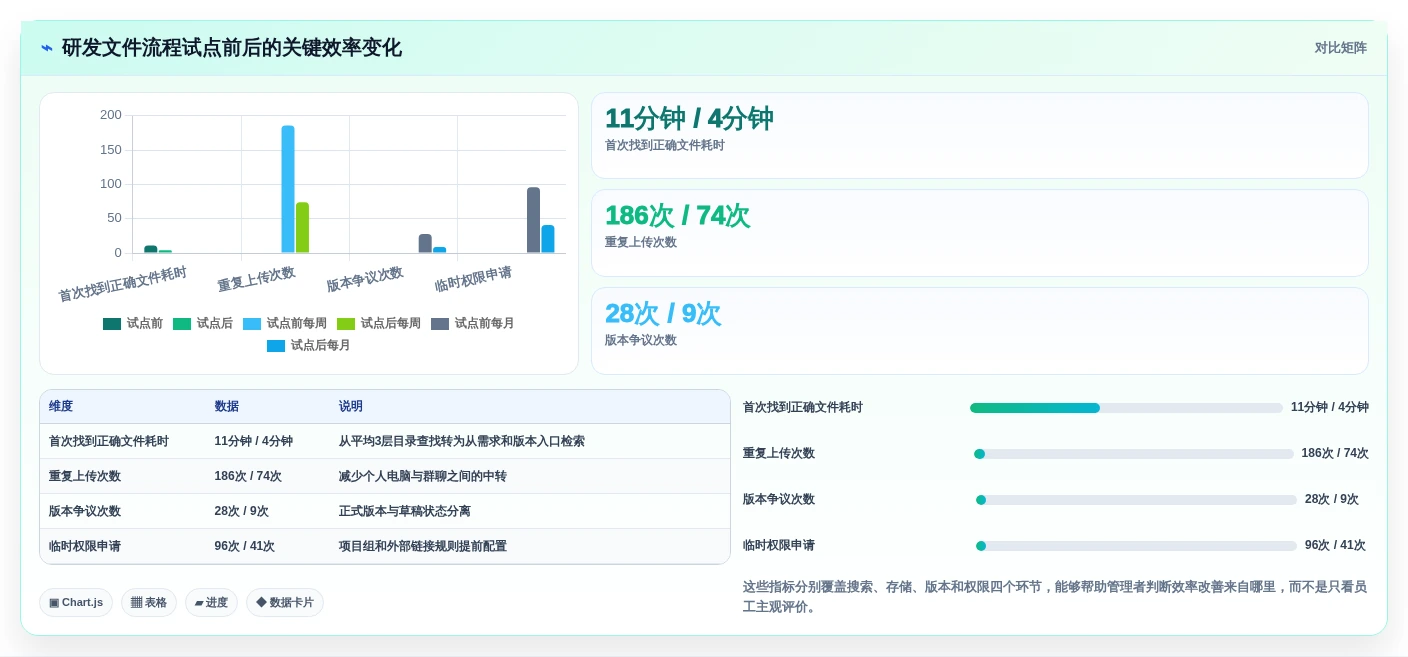Image resolution: width=1408 pixels, height=657 pixels.
Task: Toggle 试点前 legend entry in chart
Action: pos(133,323)
